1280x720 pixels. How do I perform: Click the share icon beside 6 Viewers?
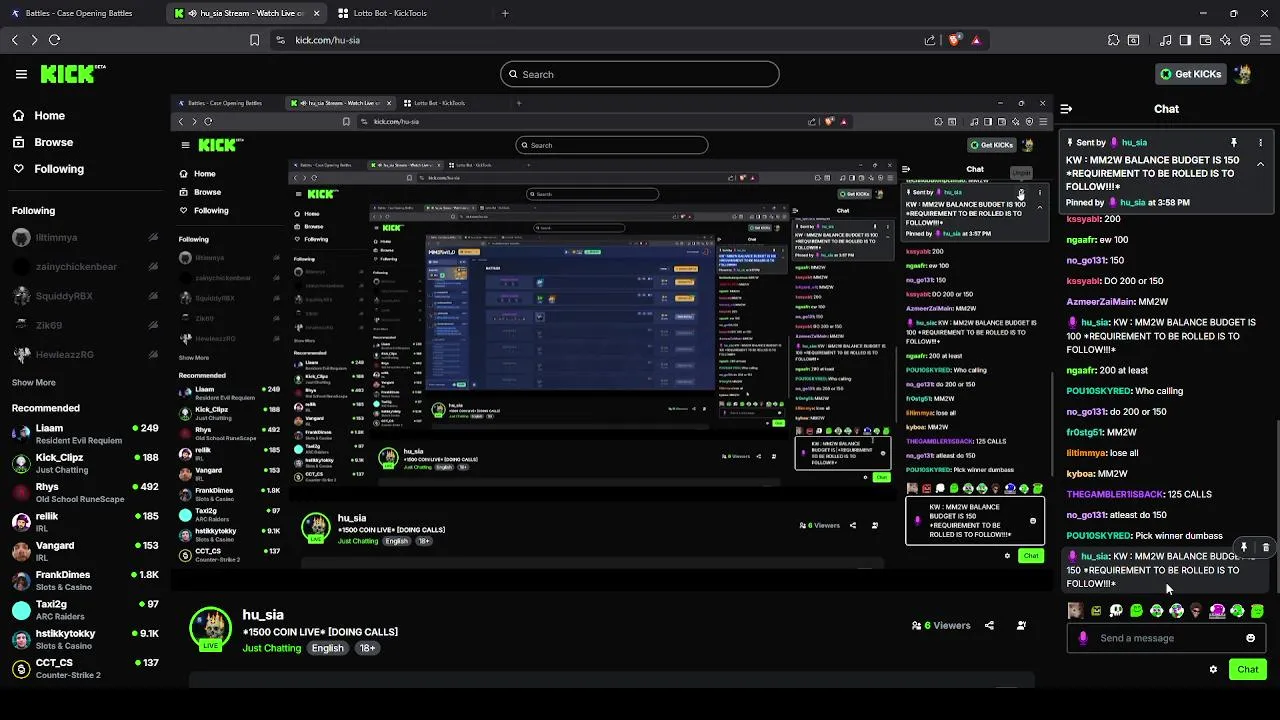pyautogui.click(x=989, y=625)
